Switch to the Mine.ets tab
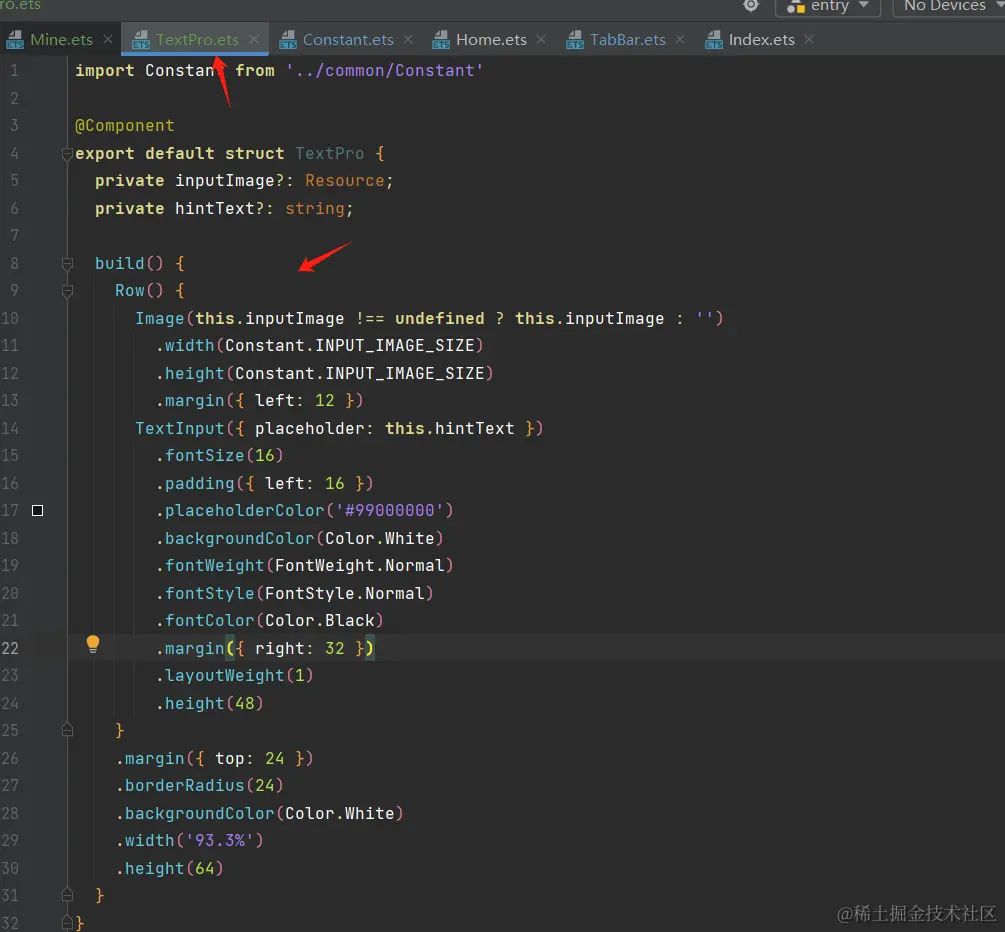 click(61, 40)
